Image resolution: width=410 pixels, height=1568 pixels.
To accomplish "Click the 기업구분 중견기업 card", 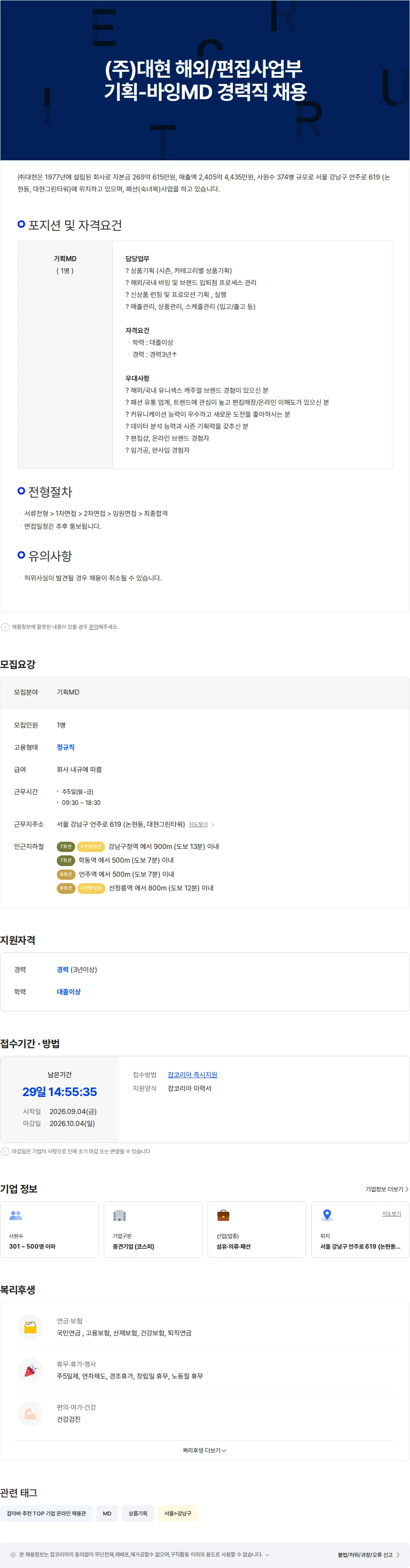I will pyautogui.click(x=153, y=1229).
